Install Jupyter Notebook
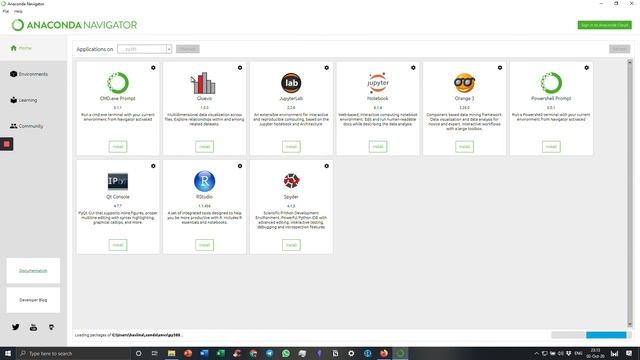This screenshot has height=360, width=640. [x=378, y=147]
